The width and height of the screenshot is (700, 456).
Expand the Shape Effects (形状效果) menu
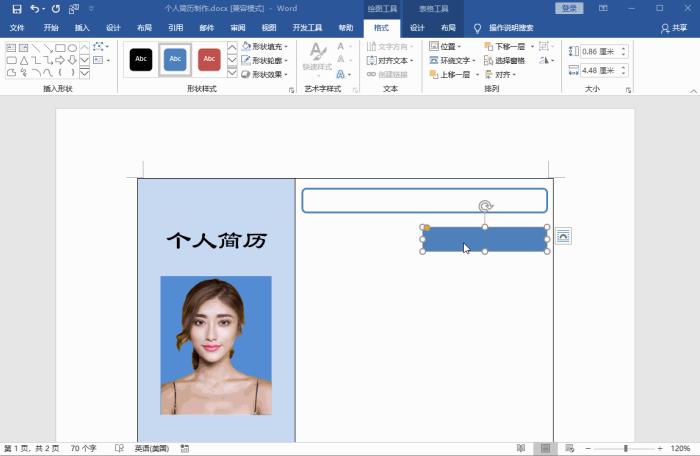tap(265, 74)
